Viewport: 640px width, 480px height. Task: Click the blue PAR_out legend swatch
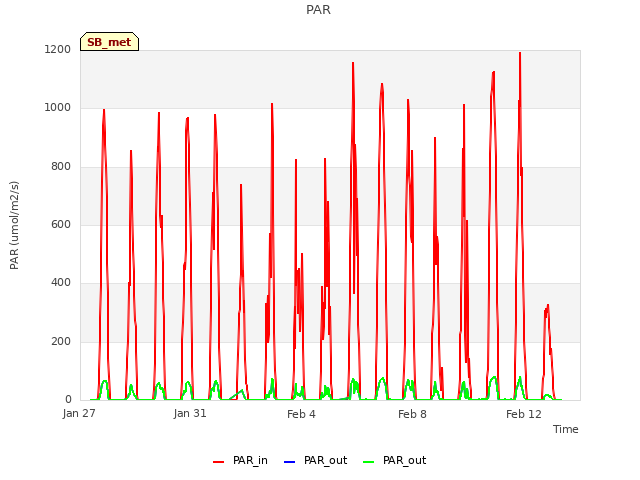pos(289,462)
